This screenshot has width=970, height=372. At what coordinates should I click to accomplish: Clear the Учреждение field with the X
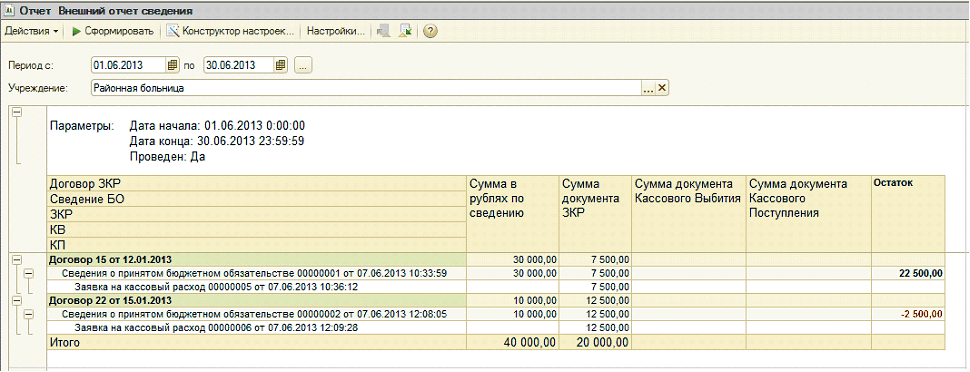(661, 88)
